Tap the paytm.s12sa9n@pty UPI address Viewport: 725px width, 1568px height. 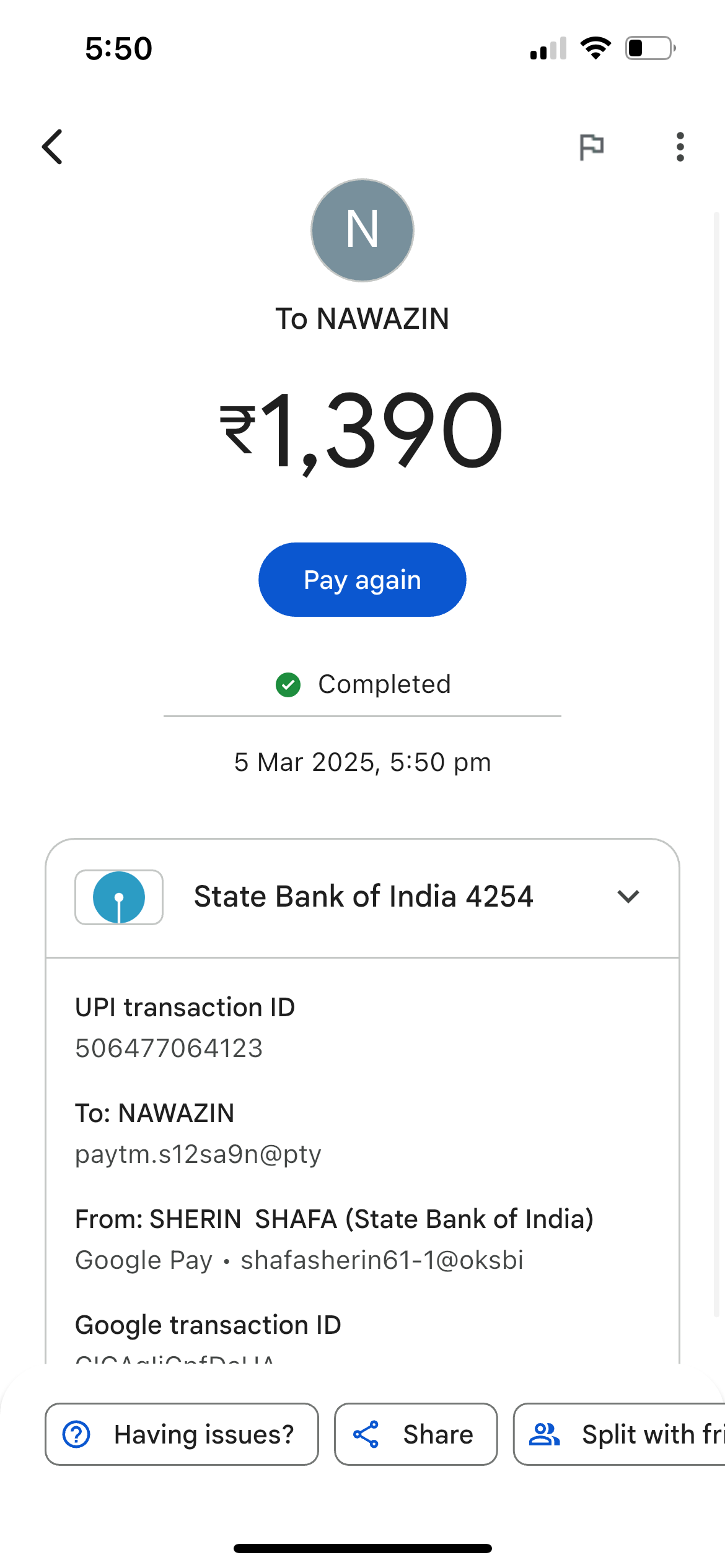[x=198, y=1154]
